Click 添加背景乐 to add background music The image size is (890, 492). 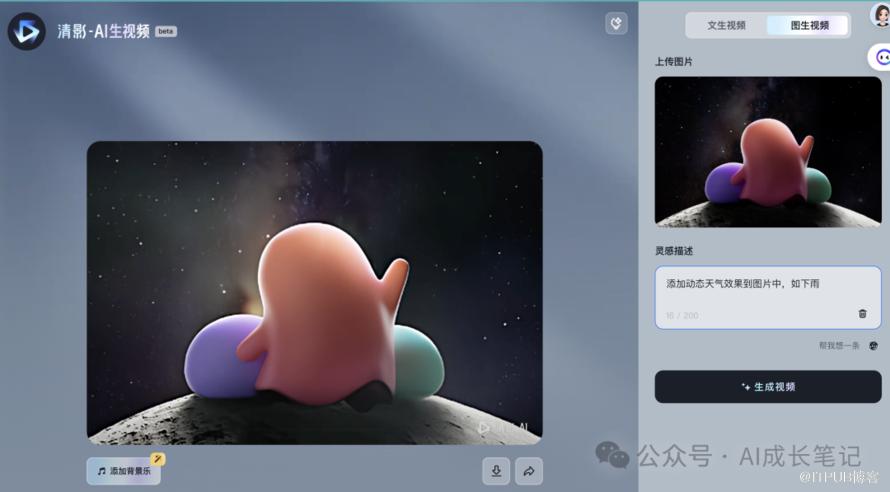(x=124, y=471)
